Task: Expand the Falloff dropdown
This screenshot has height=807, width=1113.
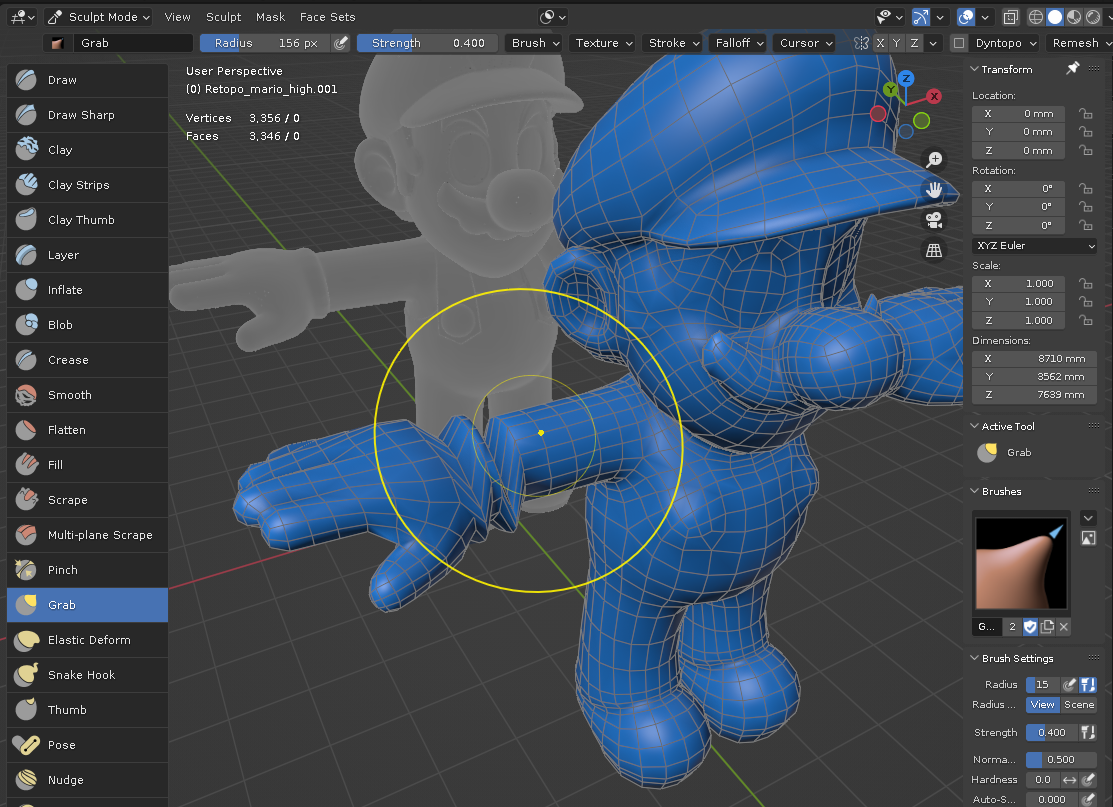Action: point(738,43)
